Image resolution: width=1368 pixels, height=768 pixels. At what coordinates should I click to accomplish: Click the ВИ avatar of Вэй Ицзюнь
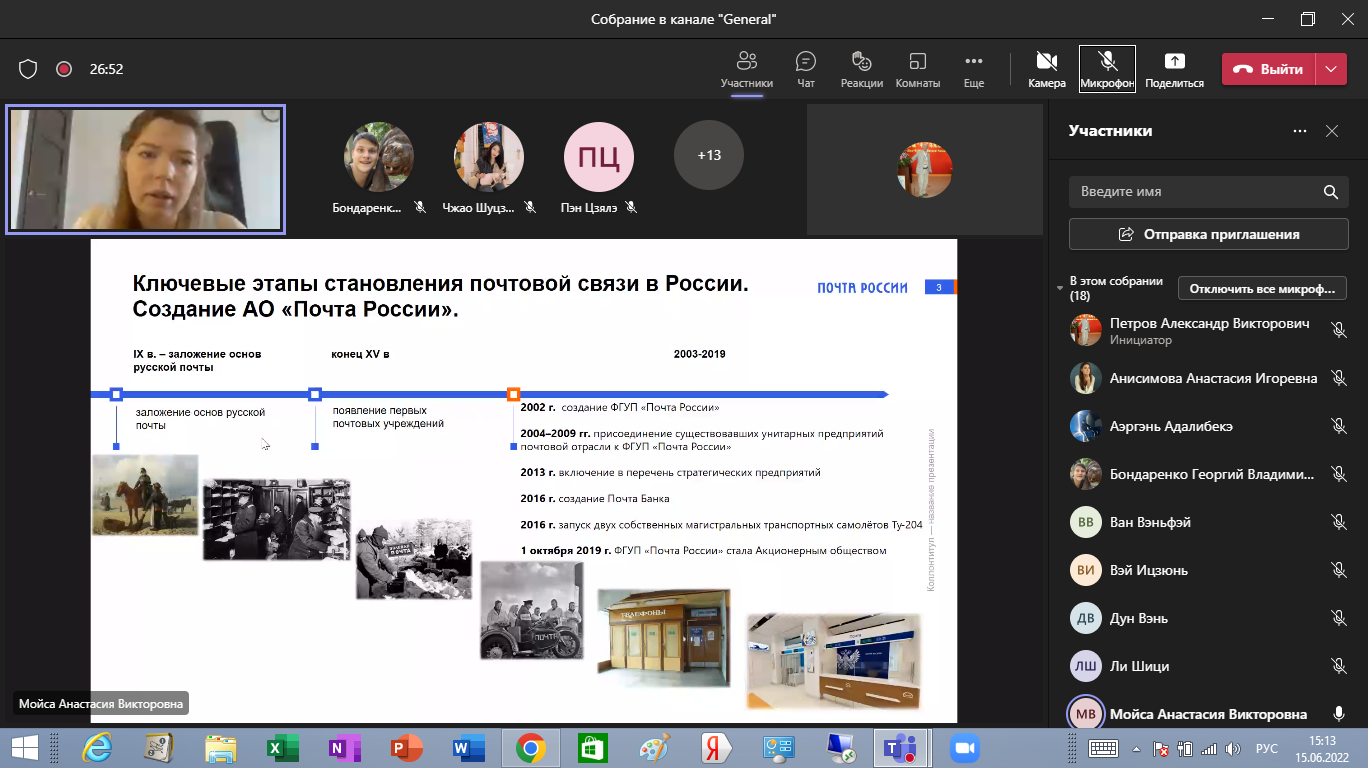[x=1086, y=570]
